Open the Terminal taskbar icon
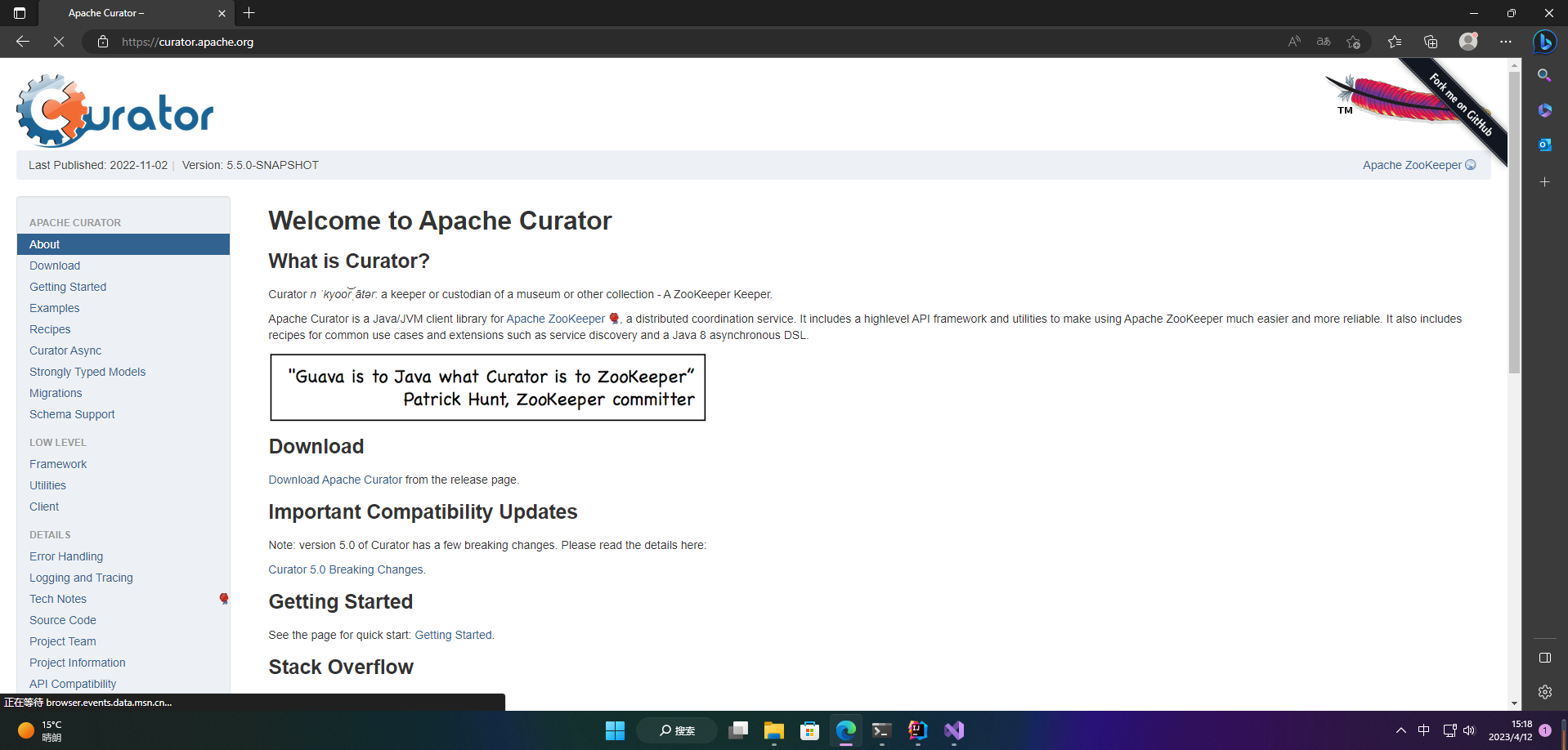Viewport: 1568px width, 750px height. 881,730
